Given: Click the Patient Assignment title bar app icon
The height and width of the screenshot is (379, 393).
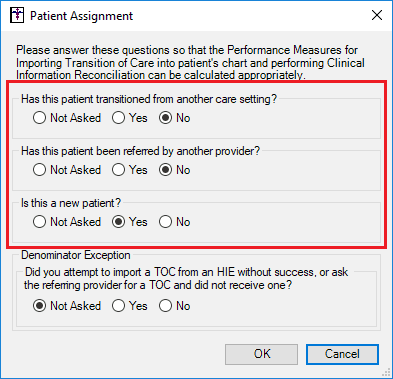Looking at the screenshot, I should [17, 15].
